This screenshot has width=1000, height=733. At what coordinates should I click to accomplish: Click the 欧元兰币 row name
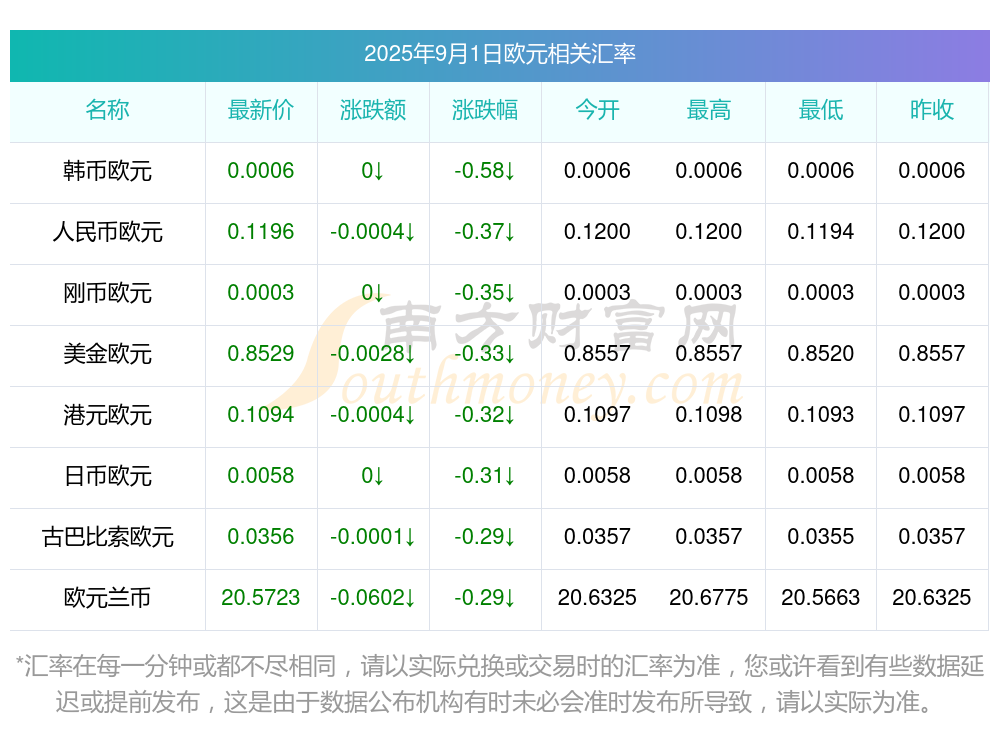click(x=107, y=598)
